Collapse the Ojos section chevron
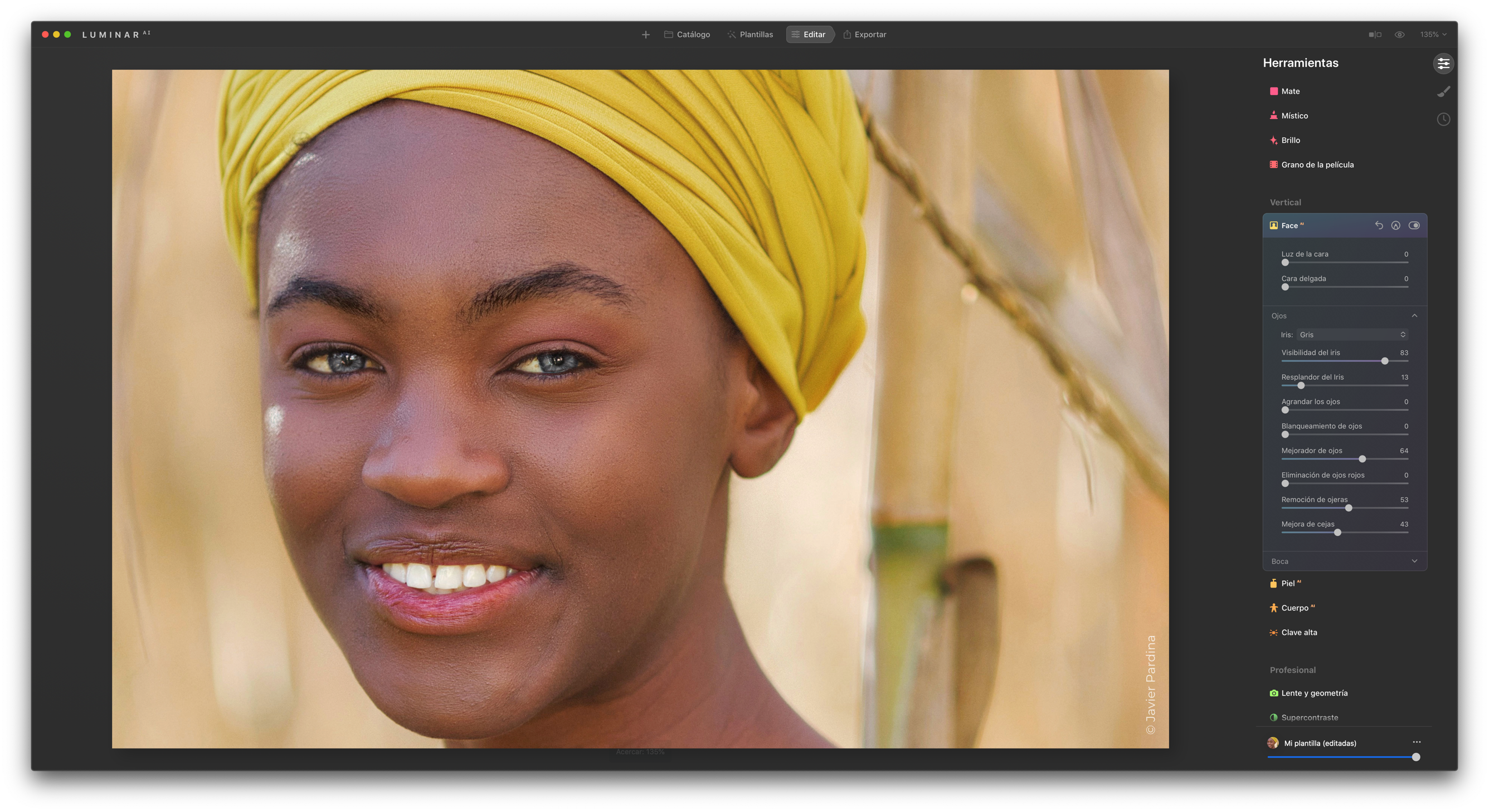 coord(1414,316)
